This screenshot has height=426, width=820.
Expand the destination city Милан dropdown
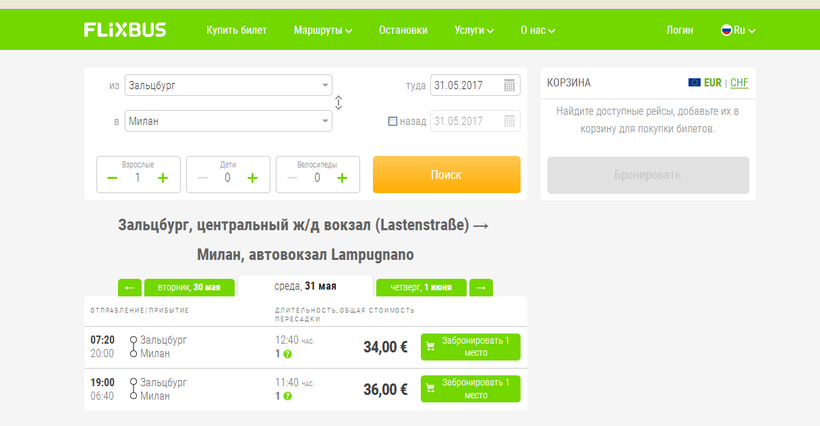click(x=325, y=121)
